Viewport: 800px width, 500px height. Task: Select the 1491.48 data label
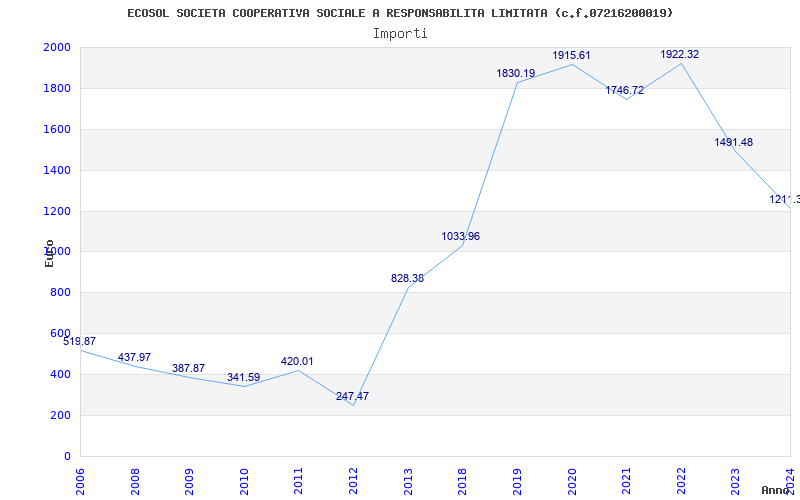tap(734, 142)
